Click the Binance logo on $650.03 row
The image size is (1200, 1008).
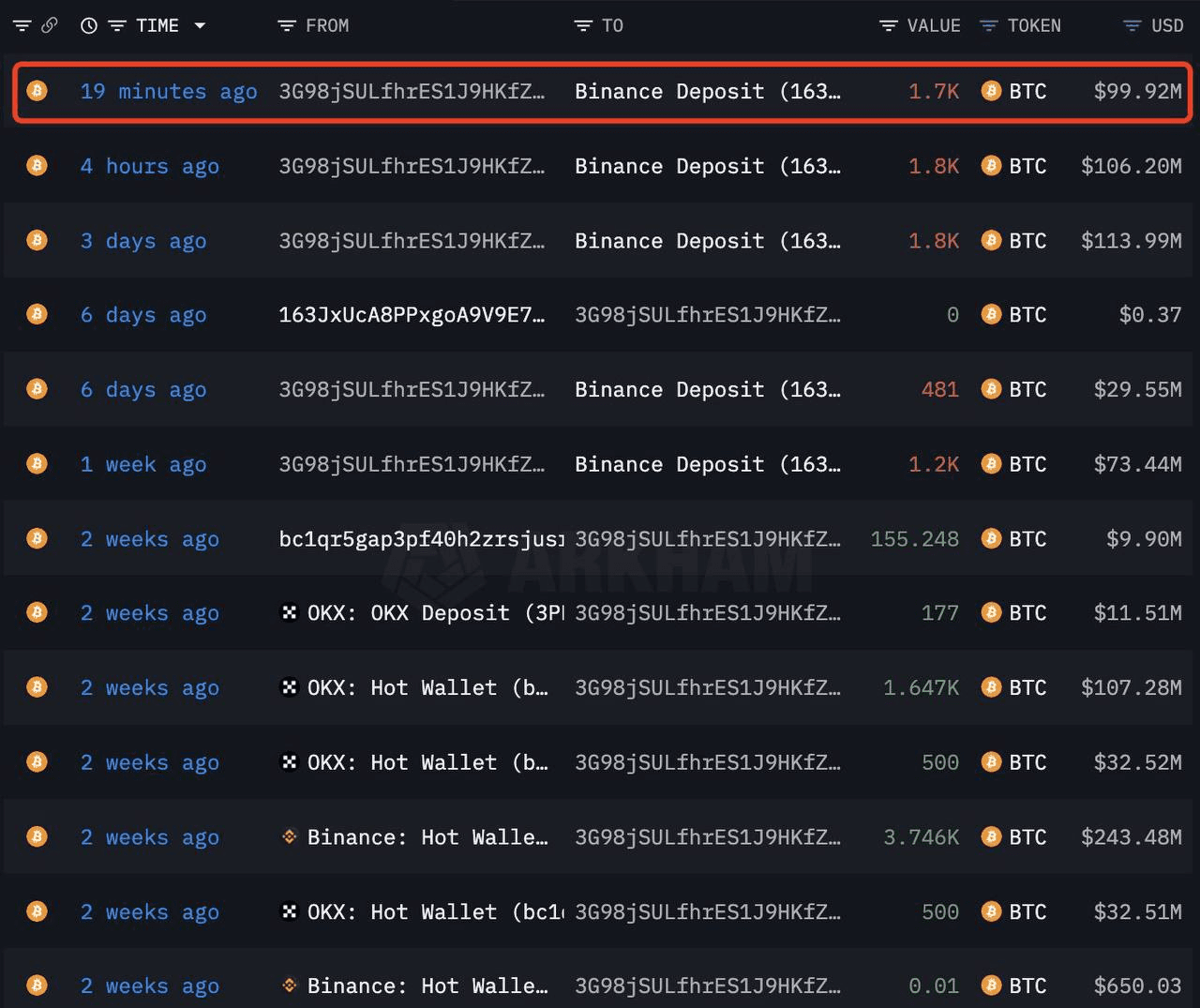pos(290,985)
